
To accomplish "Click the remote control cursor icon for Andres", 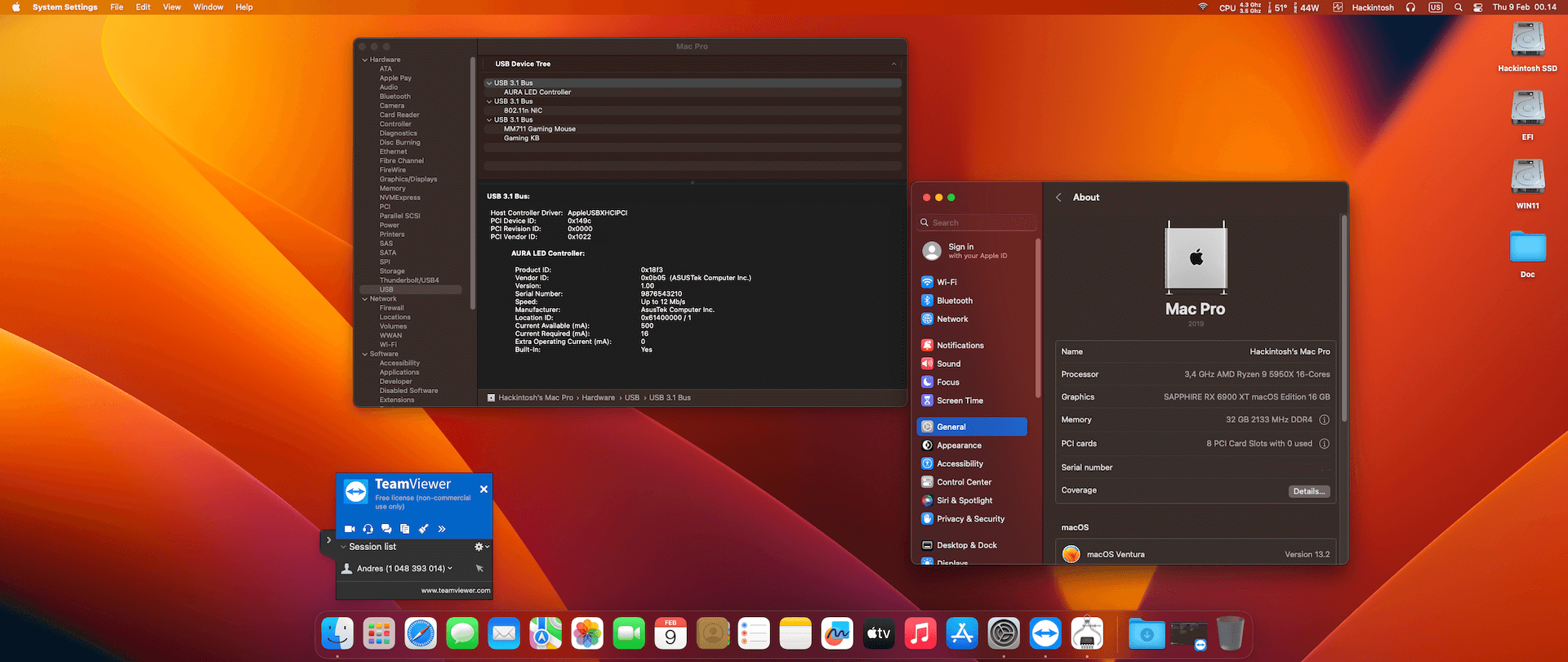I will (x=479, y=568).
